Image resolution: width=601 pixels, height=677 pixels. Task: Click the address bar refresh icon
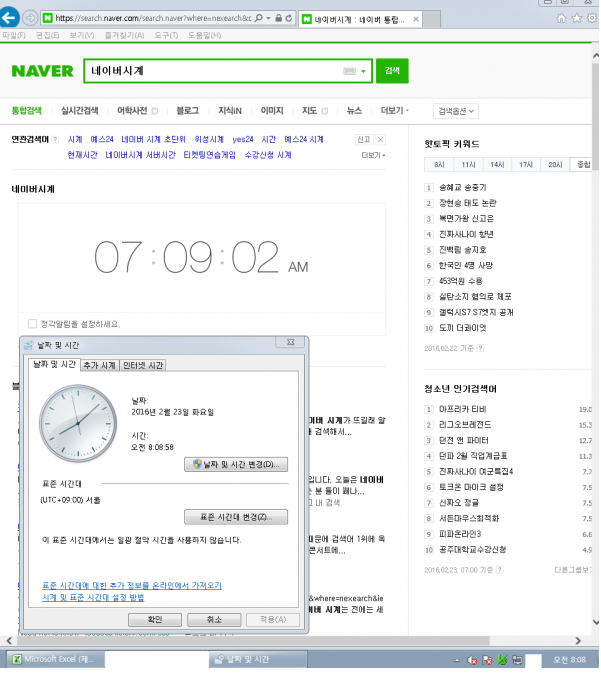pos(288,18)
